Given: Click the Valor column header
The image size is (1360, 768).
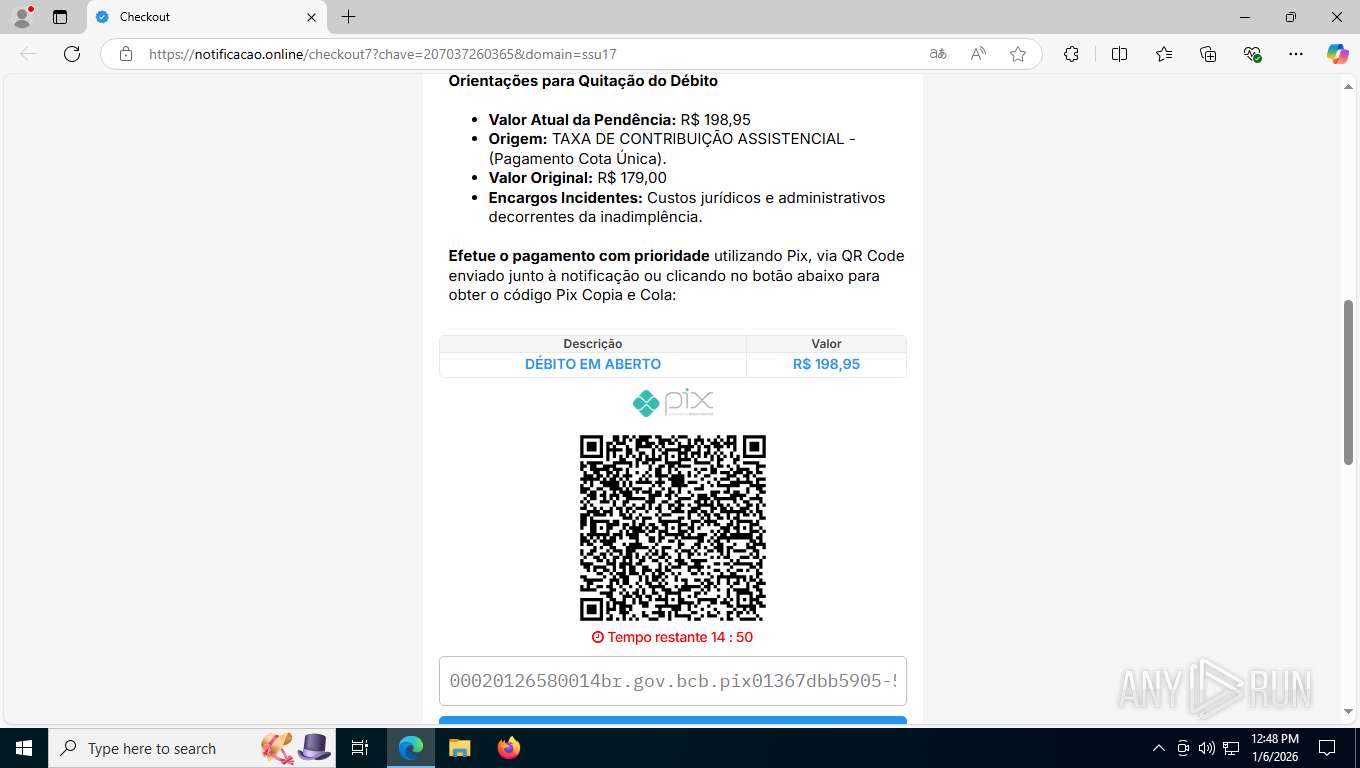Looking at the screenshot, I should point(826,344).
